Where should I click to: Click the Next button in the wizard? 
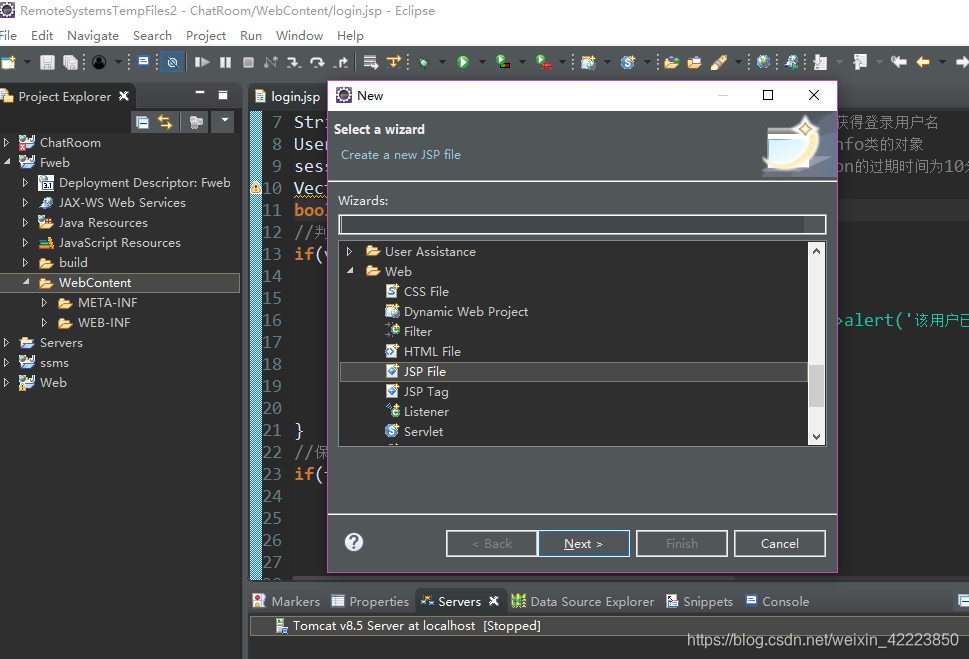click(x=584, y=543)
